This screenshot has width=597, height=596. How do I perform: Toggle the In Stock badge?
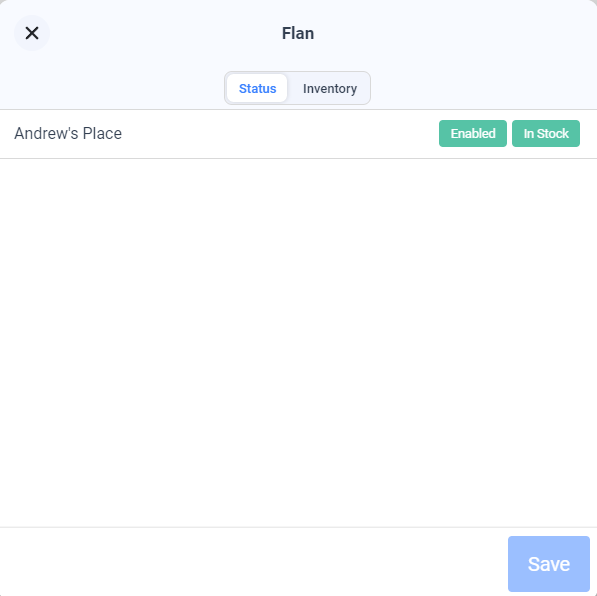pyautogui.click(x=546, y=134)
